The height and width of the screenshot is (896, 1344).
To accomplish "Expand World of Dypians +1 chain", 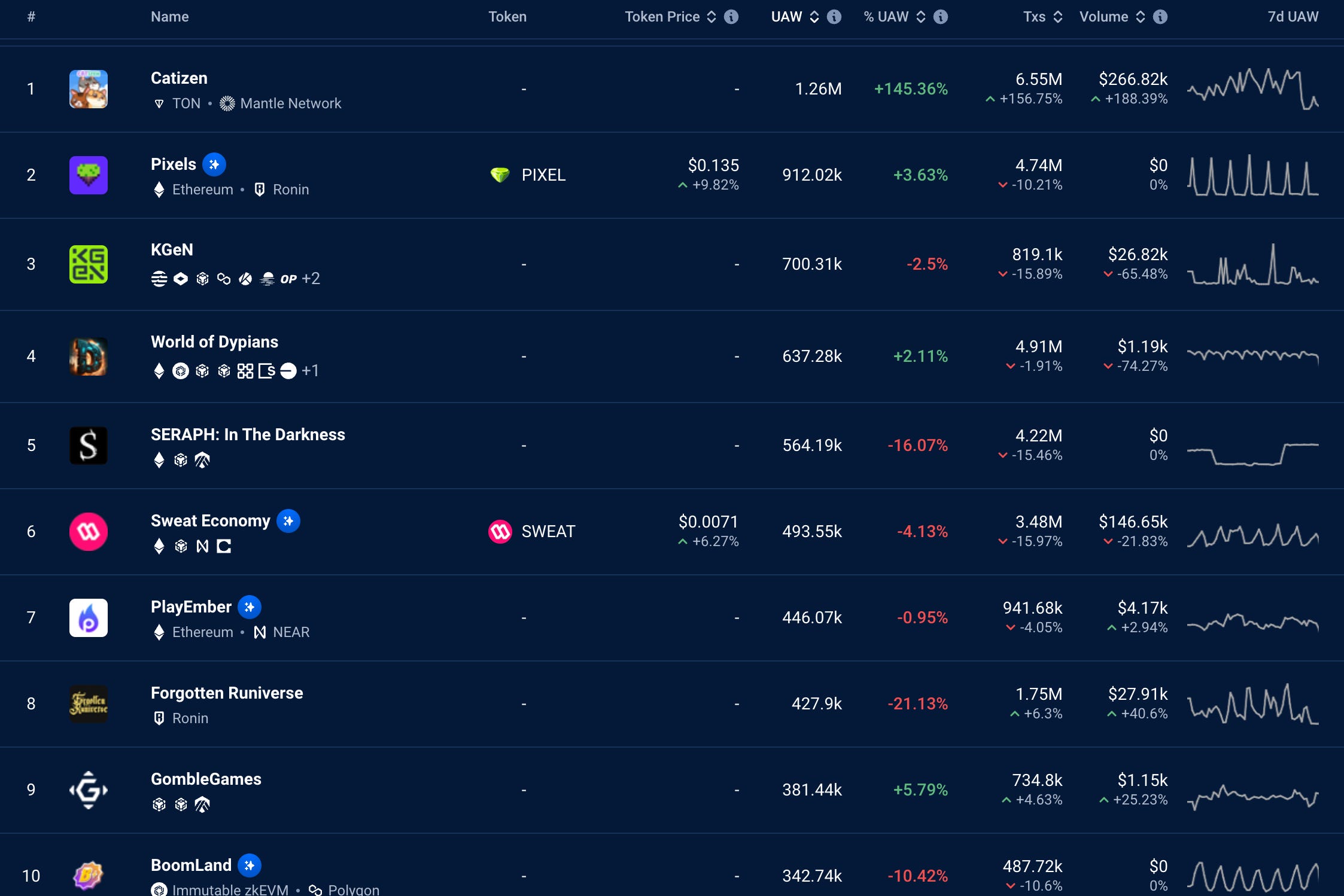I will click(x=310, y=371).
